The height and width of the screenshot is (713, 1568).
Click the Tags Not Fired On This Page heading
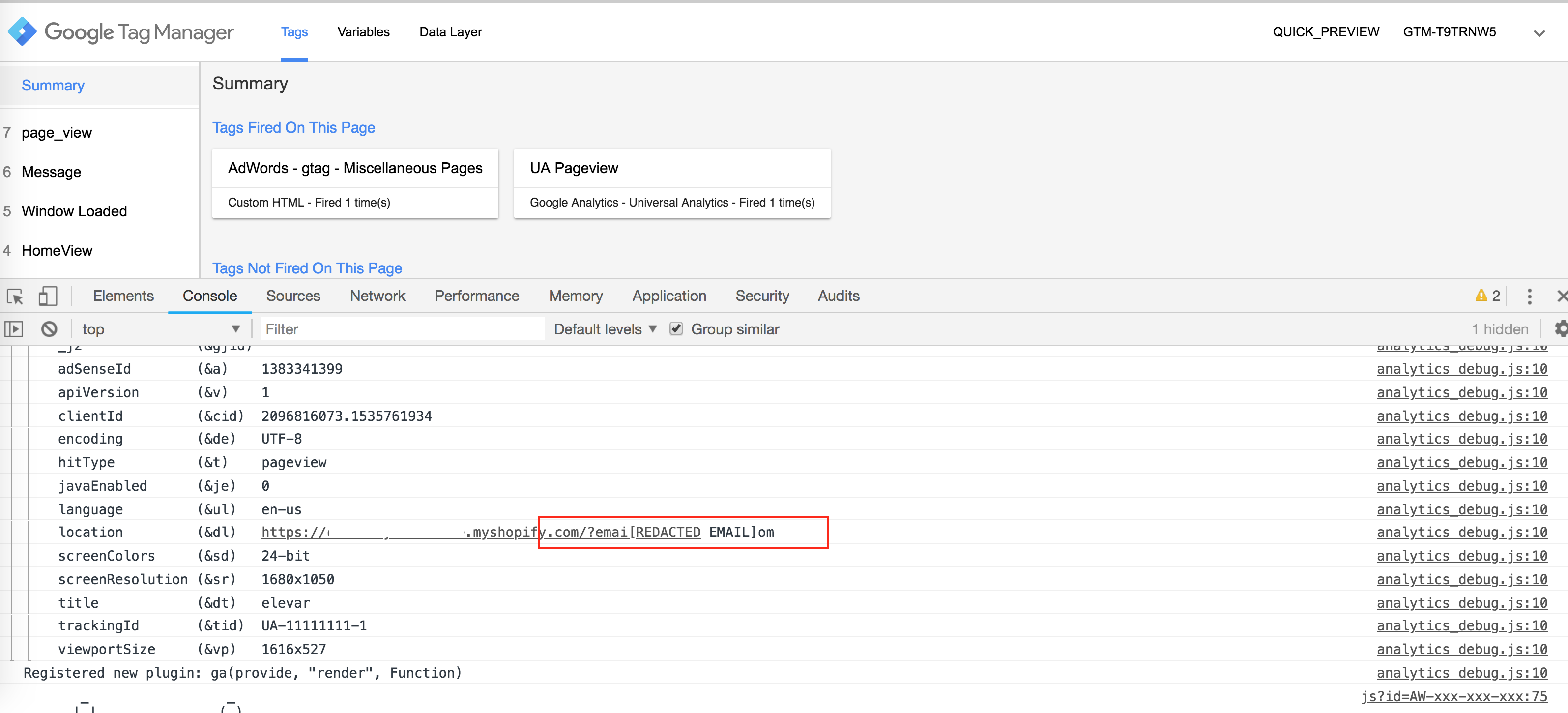click(x=307, y=268)
